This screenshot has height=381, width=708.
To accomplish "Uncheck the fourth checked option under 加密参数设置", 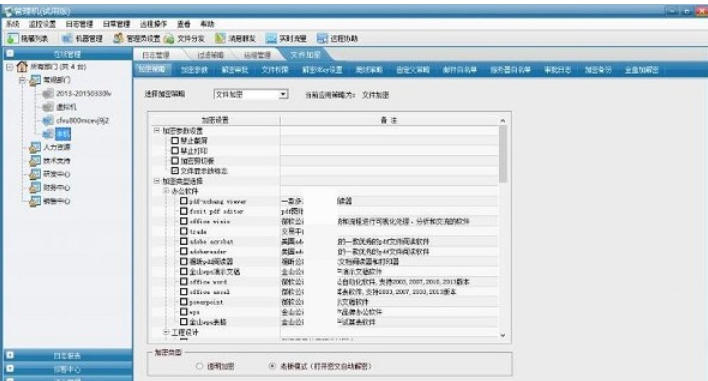I will click(x=175, y=171).
